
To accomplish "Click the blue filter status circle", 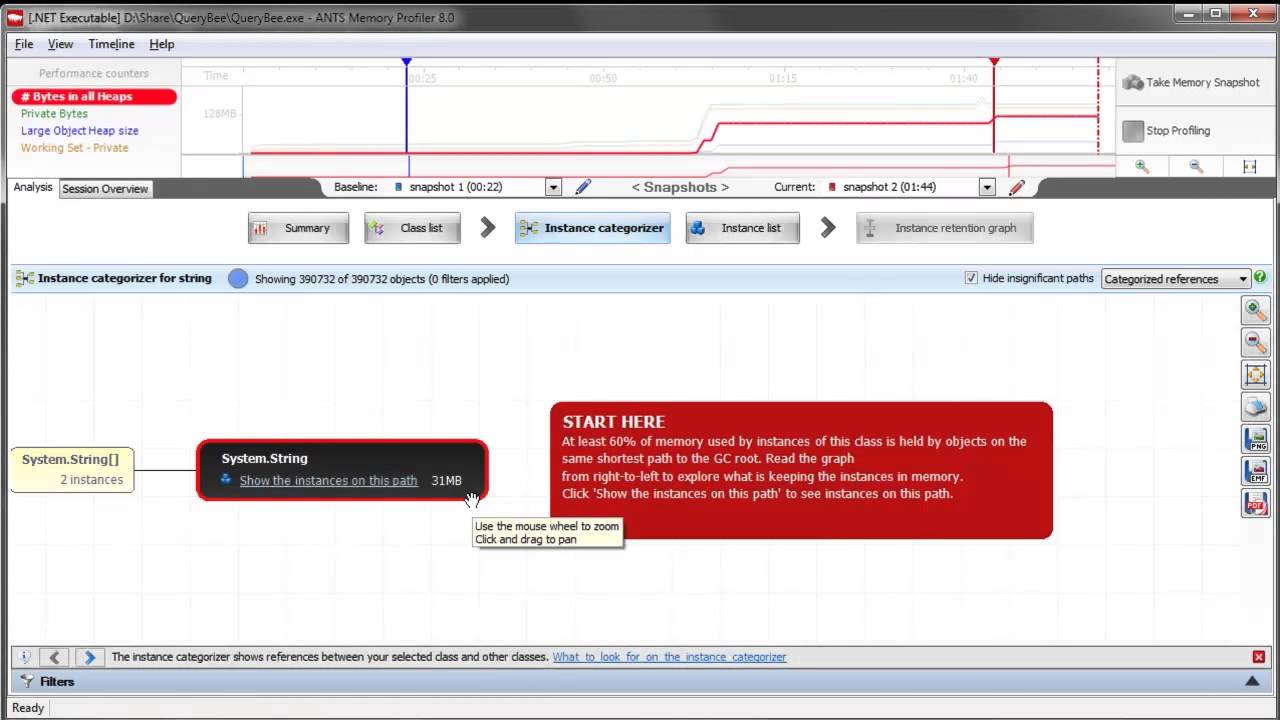I will (238, 279).
